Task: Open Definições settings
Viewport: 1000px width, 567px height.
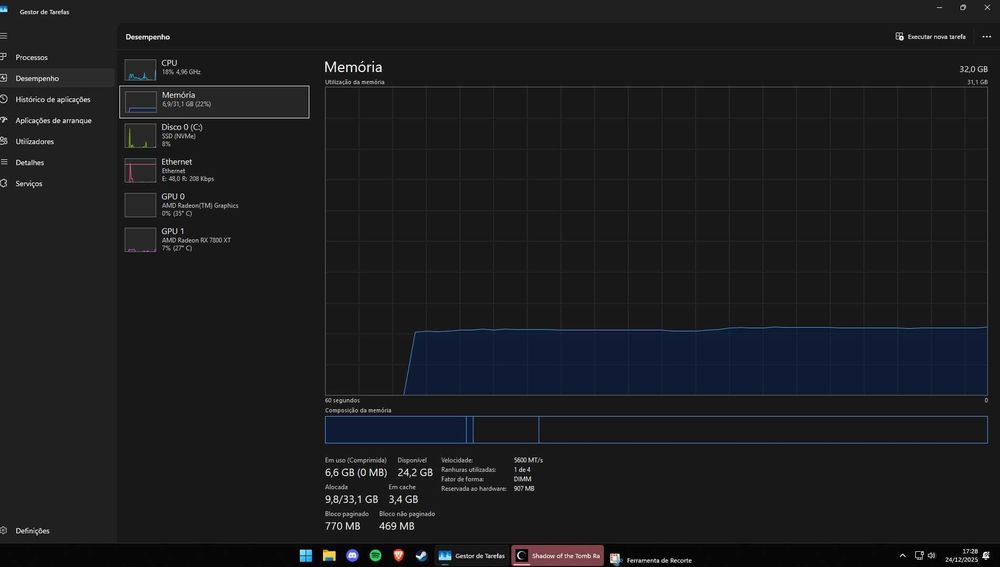Action: point(57,531)
